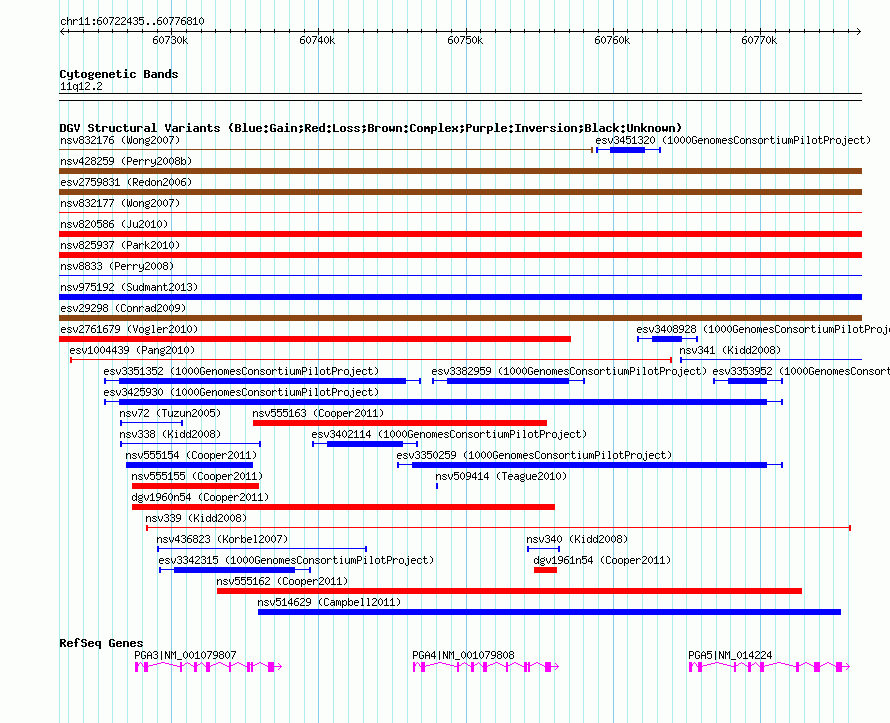
Task: Select the 11q12.2 band label
Action: click(x=81, y=86)
